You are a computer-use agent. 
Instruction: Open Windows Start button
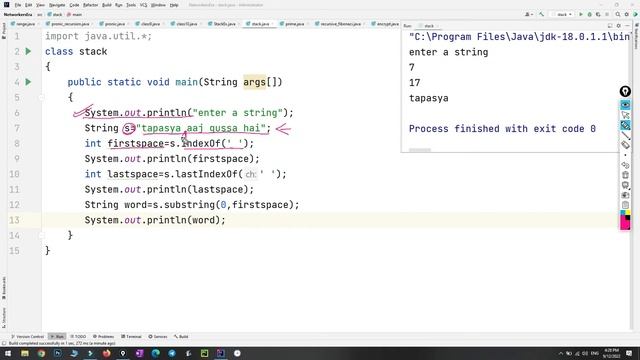coord(8,353)
